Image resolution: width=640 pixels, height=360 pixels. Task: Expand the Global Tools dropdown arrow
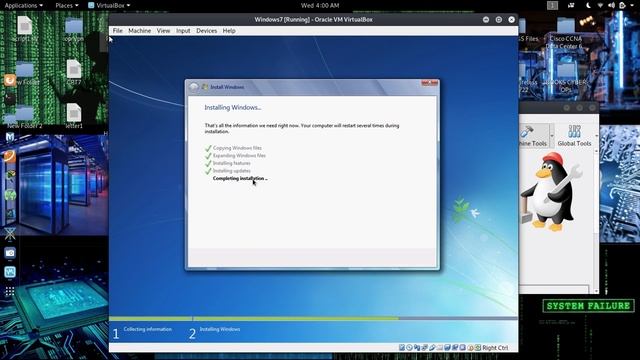[596, 136]
